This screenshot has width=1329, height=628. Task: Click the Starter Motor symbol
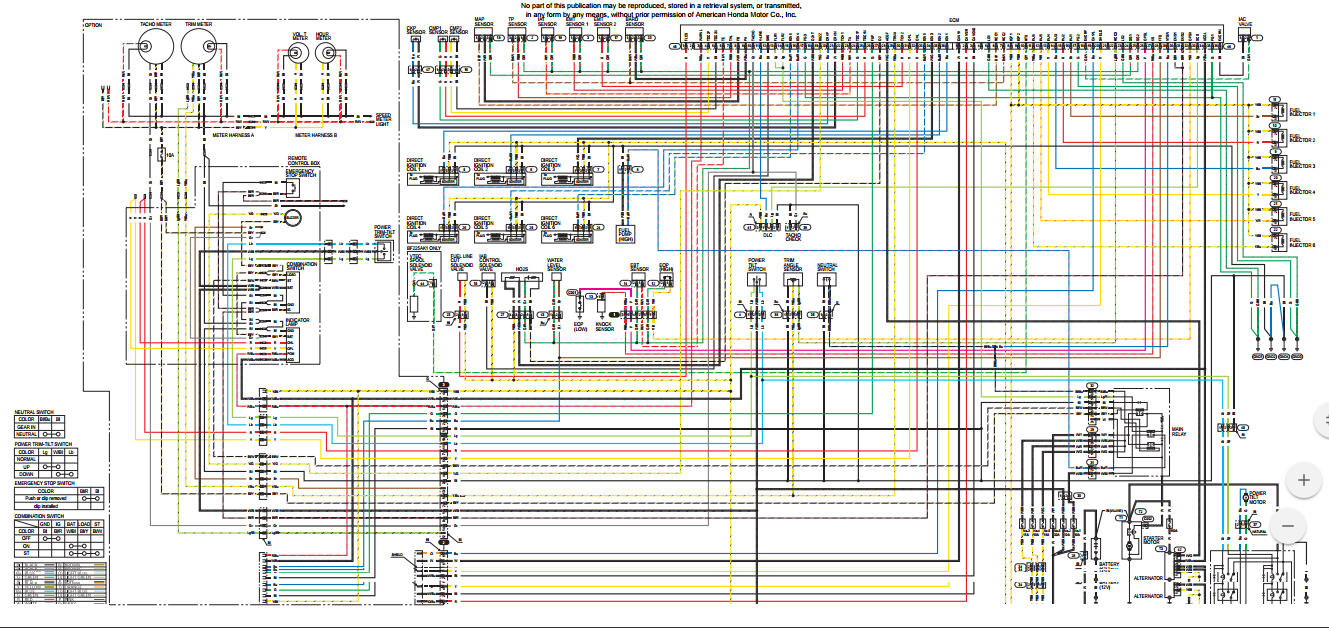click(1133, 540)
